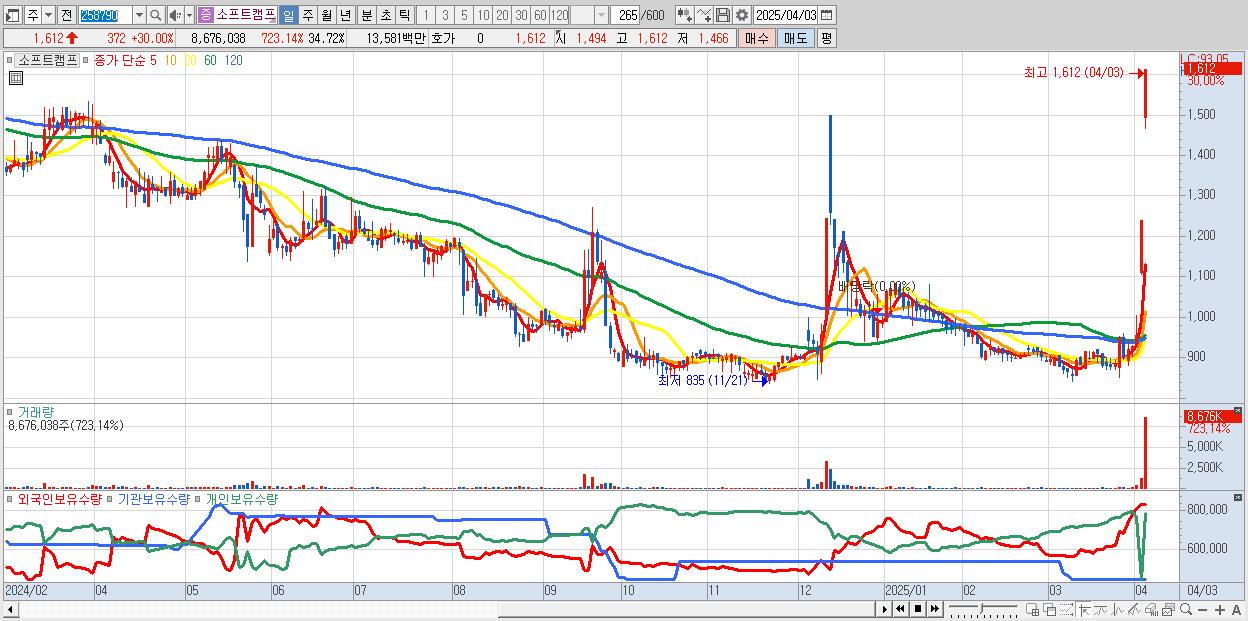1248x621 pixels.
Task: Click the stop square replay button
Action: (918, 609)
